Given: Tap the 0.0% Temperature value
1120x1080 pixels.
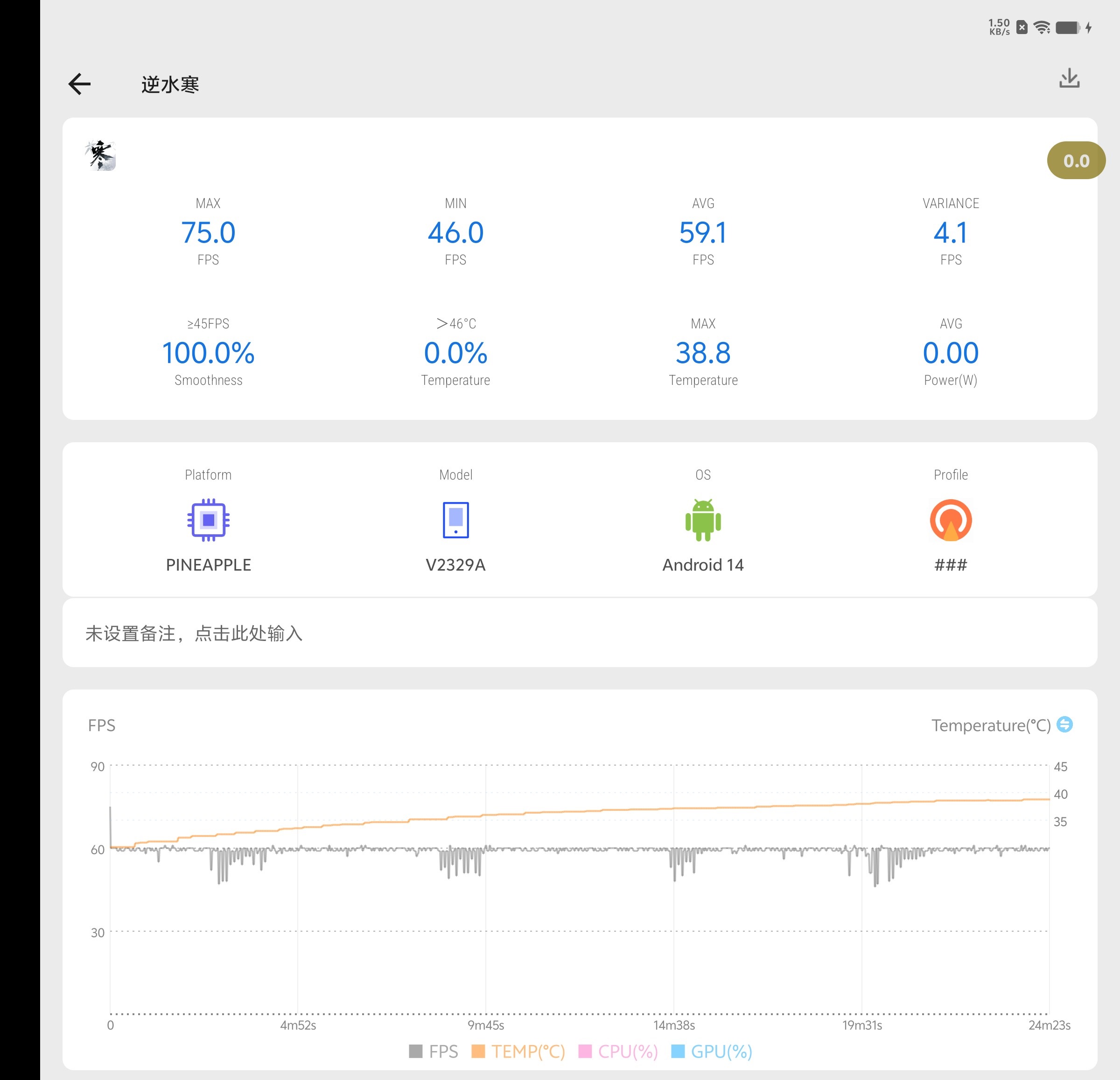Looking at the screenshot, I should 455,352.
